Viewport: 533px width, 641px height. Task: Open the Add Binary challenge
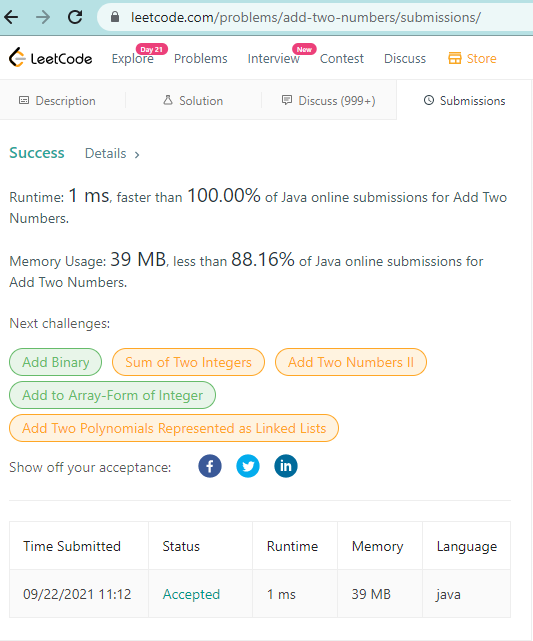[56, 362]
